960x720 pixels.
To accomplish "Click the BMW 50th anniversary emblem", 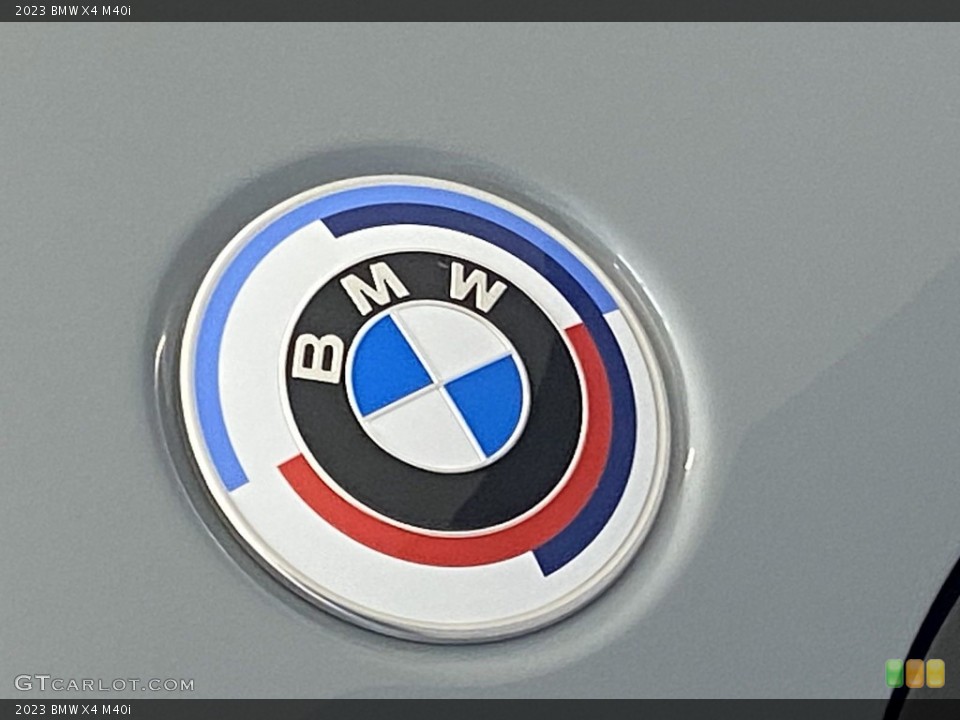I will pos(424,408).
